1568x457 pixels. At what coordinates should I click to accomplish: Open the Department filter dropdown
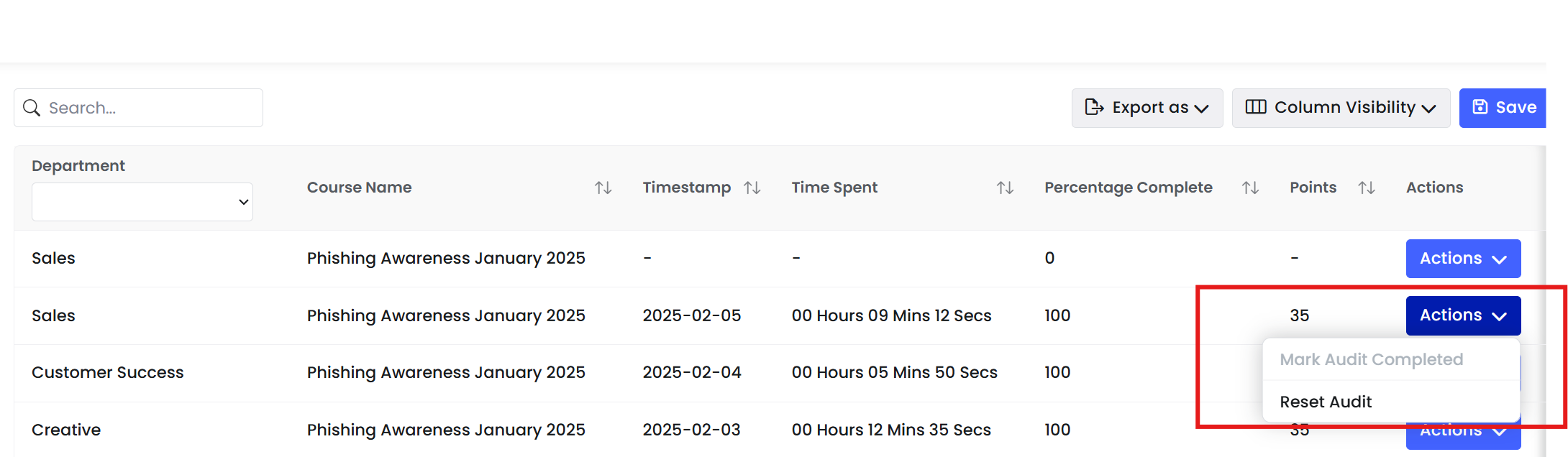click(142, 202)
